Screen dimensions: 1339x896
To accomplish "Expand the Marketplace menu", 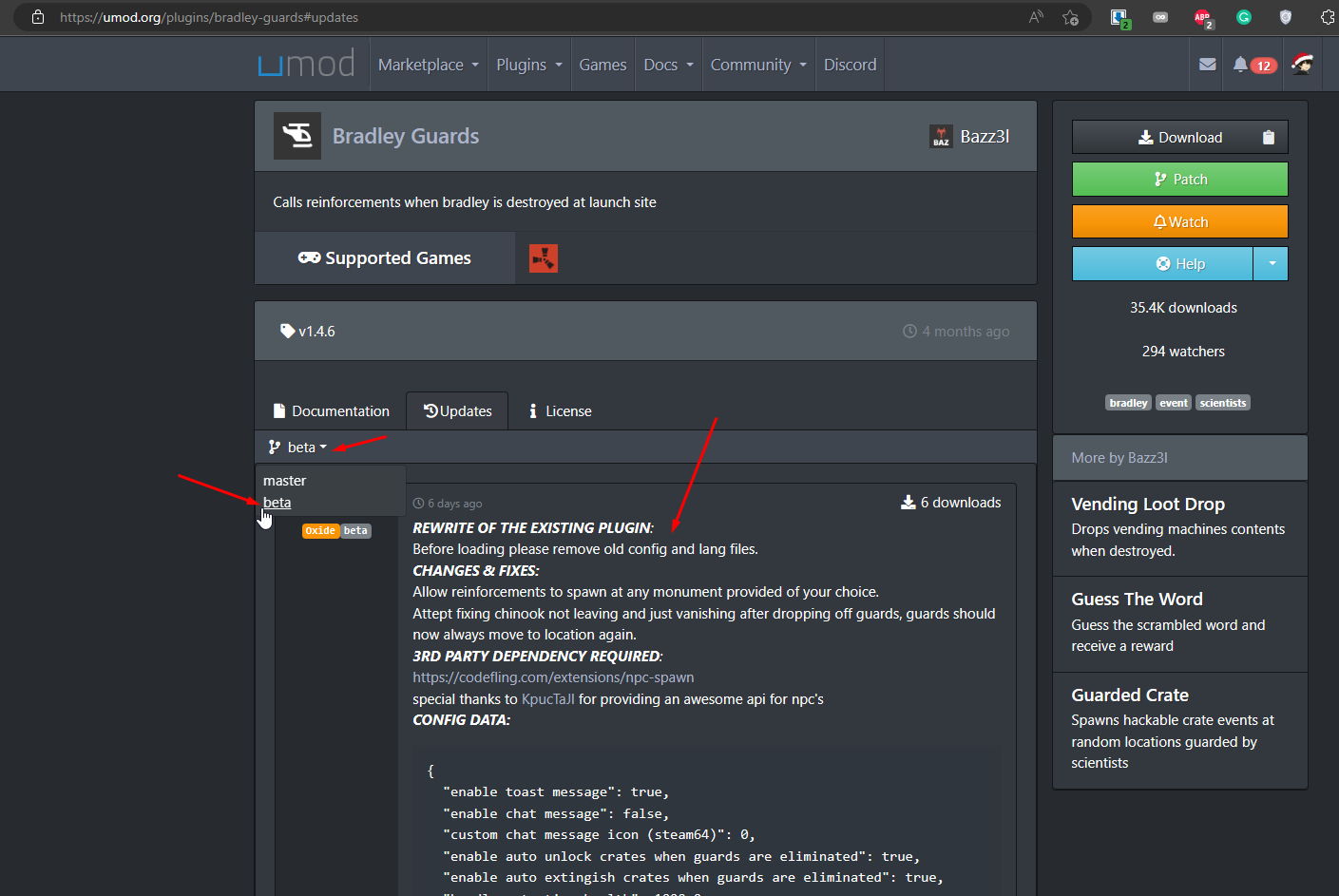I will (429, 65).
